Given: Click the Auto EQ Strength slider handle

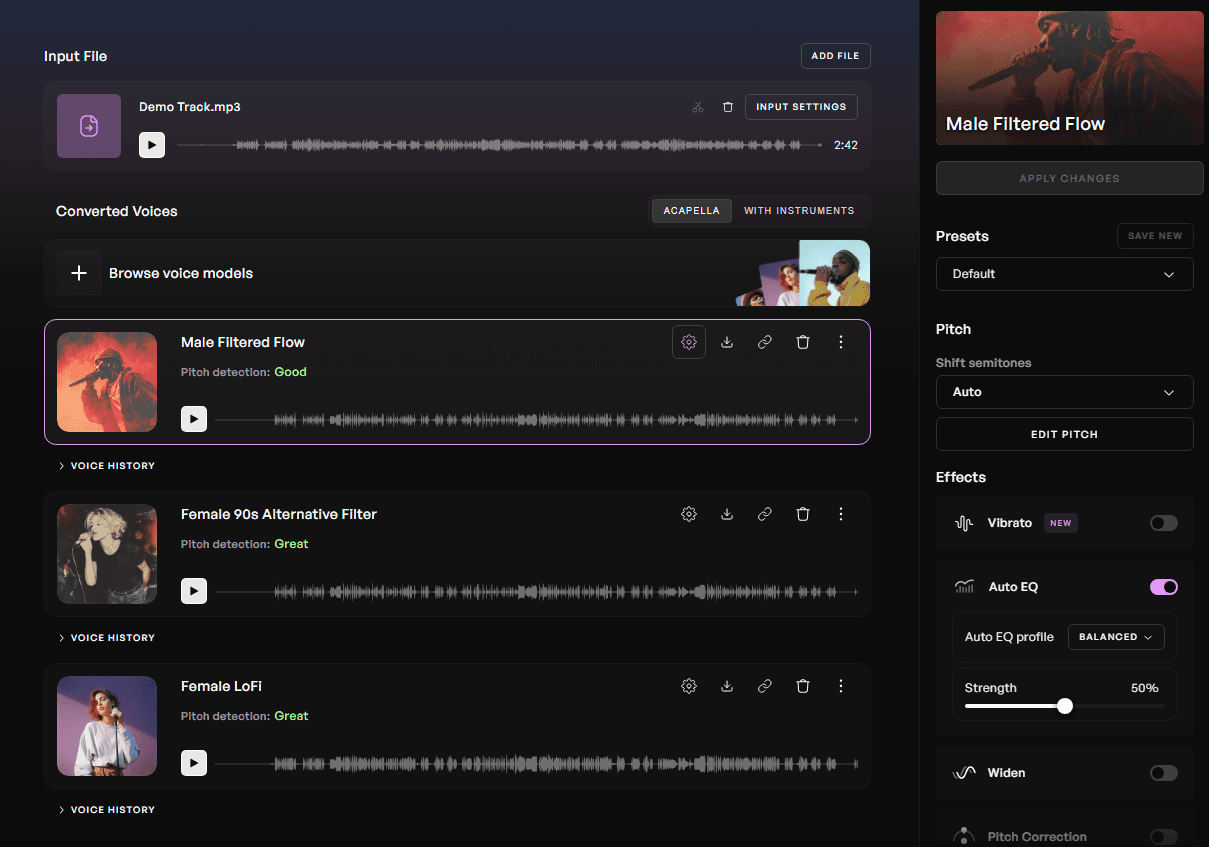Looking at the screenshot, I should 1065,706.
